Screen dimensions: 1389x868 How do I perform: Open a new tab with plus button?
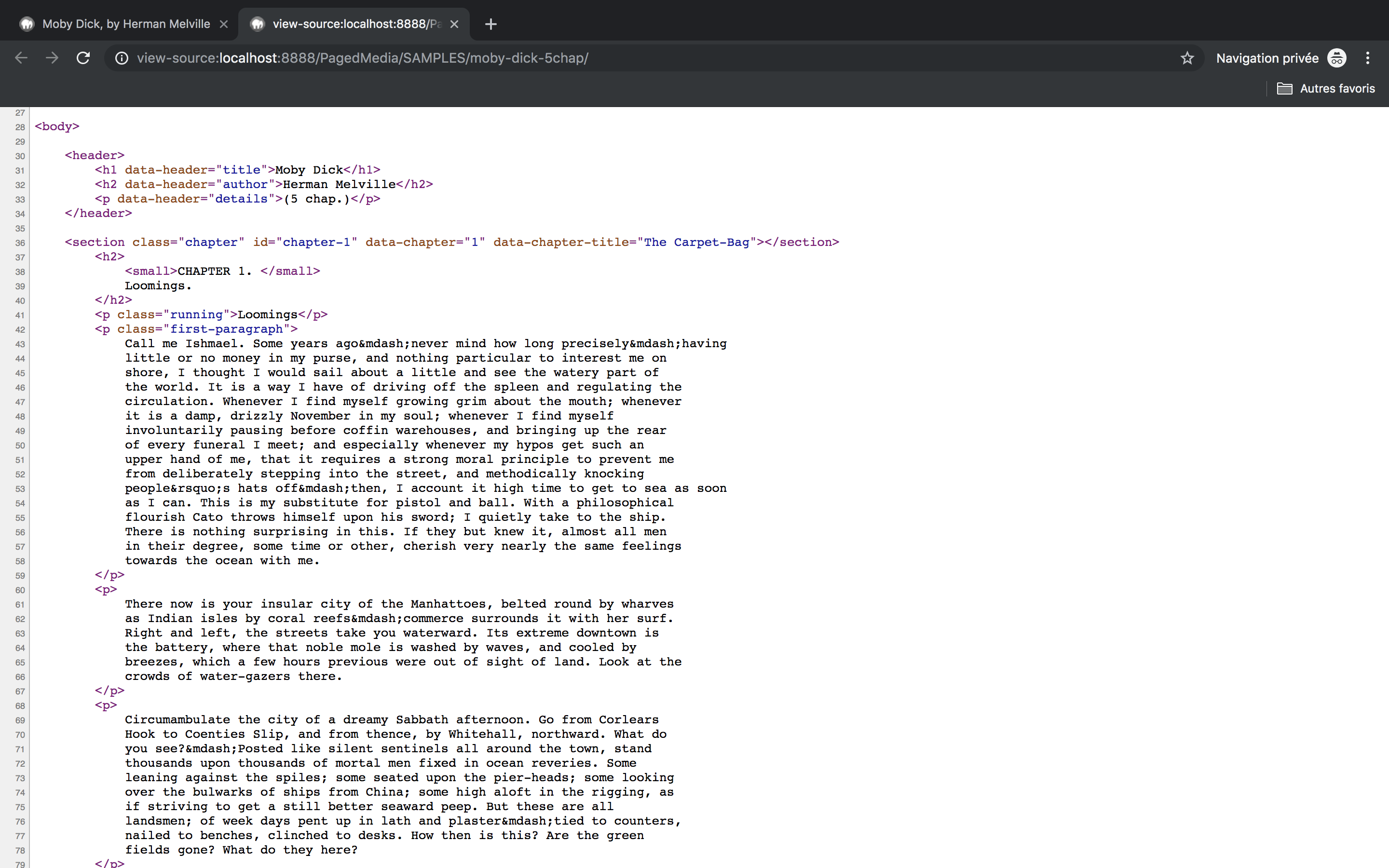490,24
